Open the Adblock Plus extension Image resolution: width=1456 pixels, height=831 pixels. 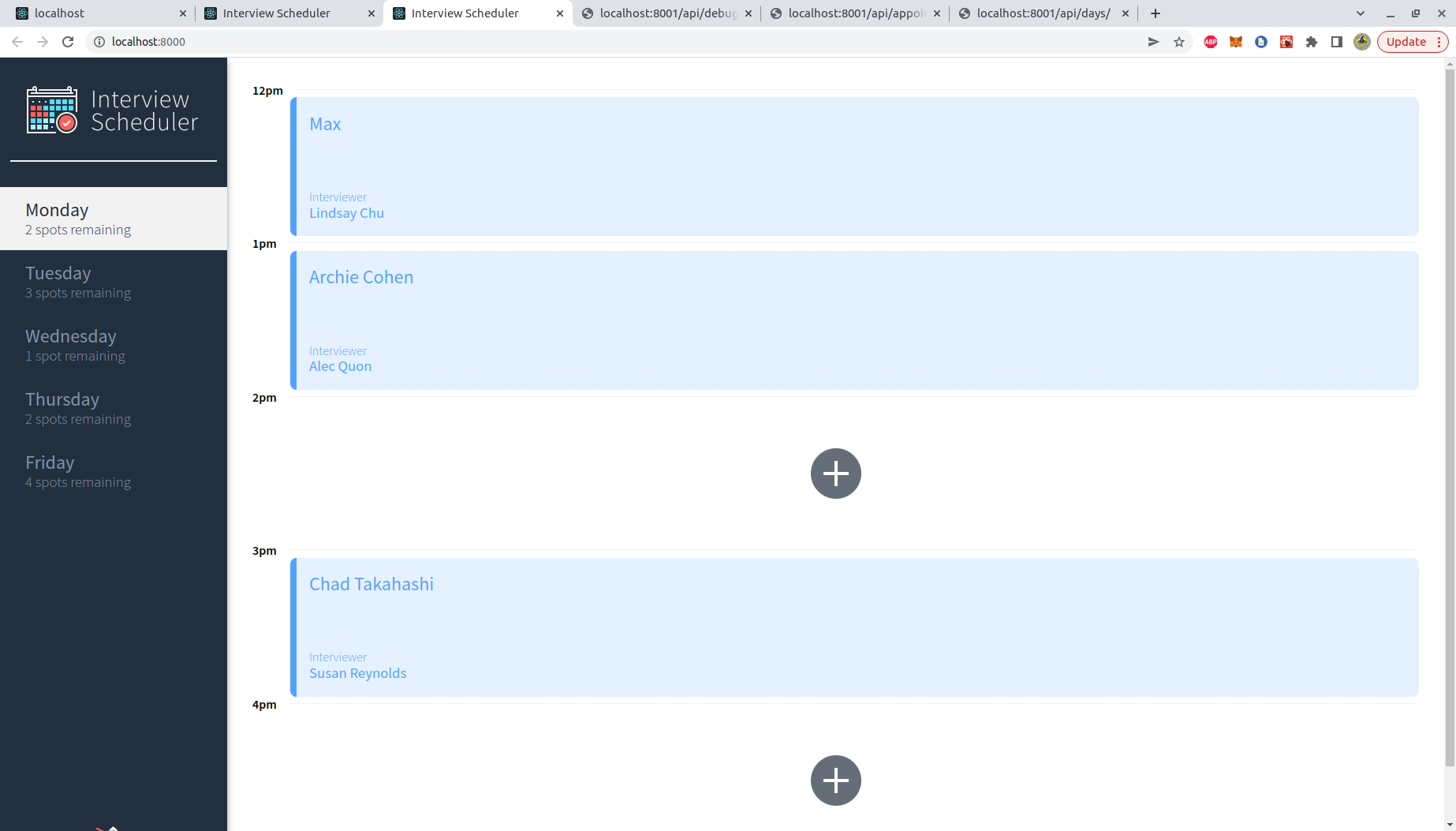1211,42
